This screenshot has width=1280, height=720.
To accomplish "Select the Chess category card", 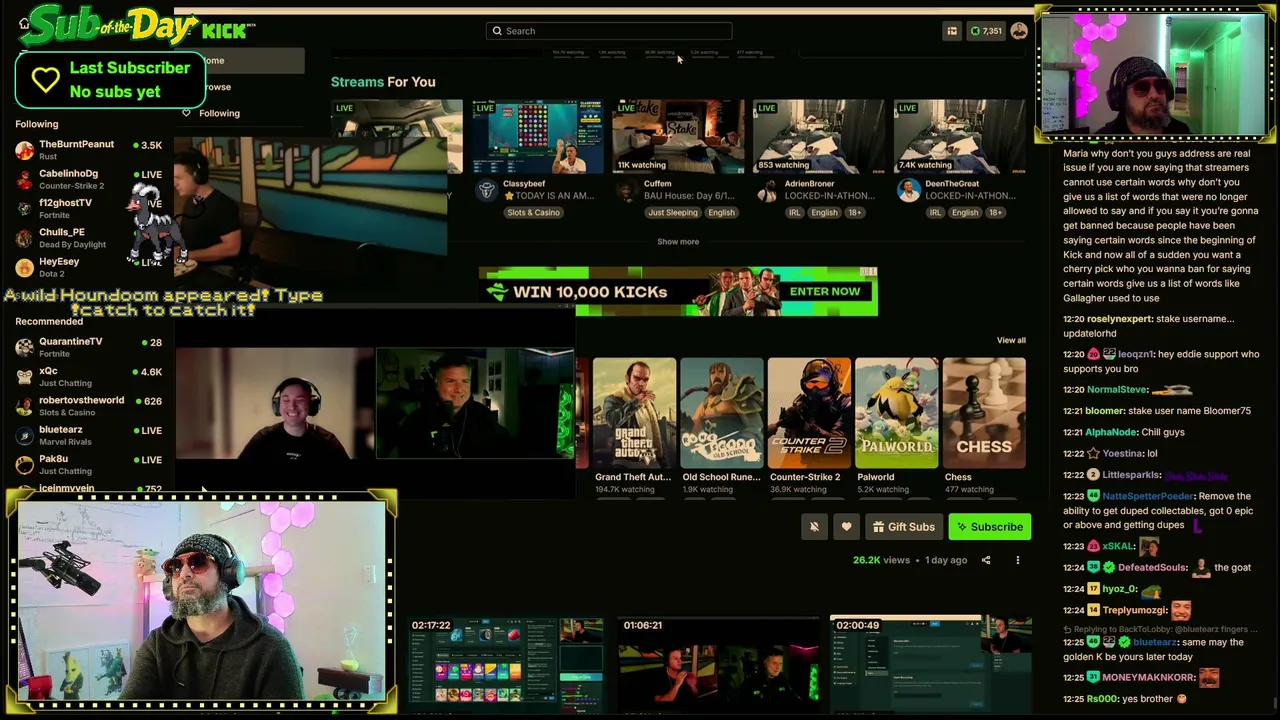I will pos(984,413).
